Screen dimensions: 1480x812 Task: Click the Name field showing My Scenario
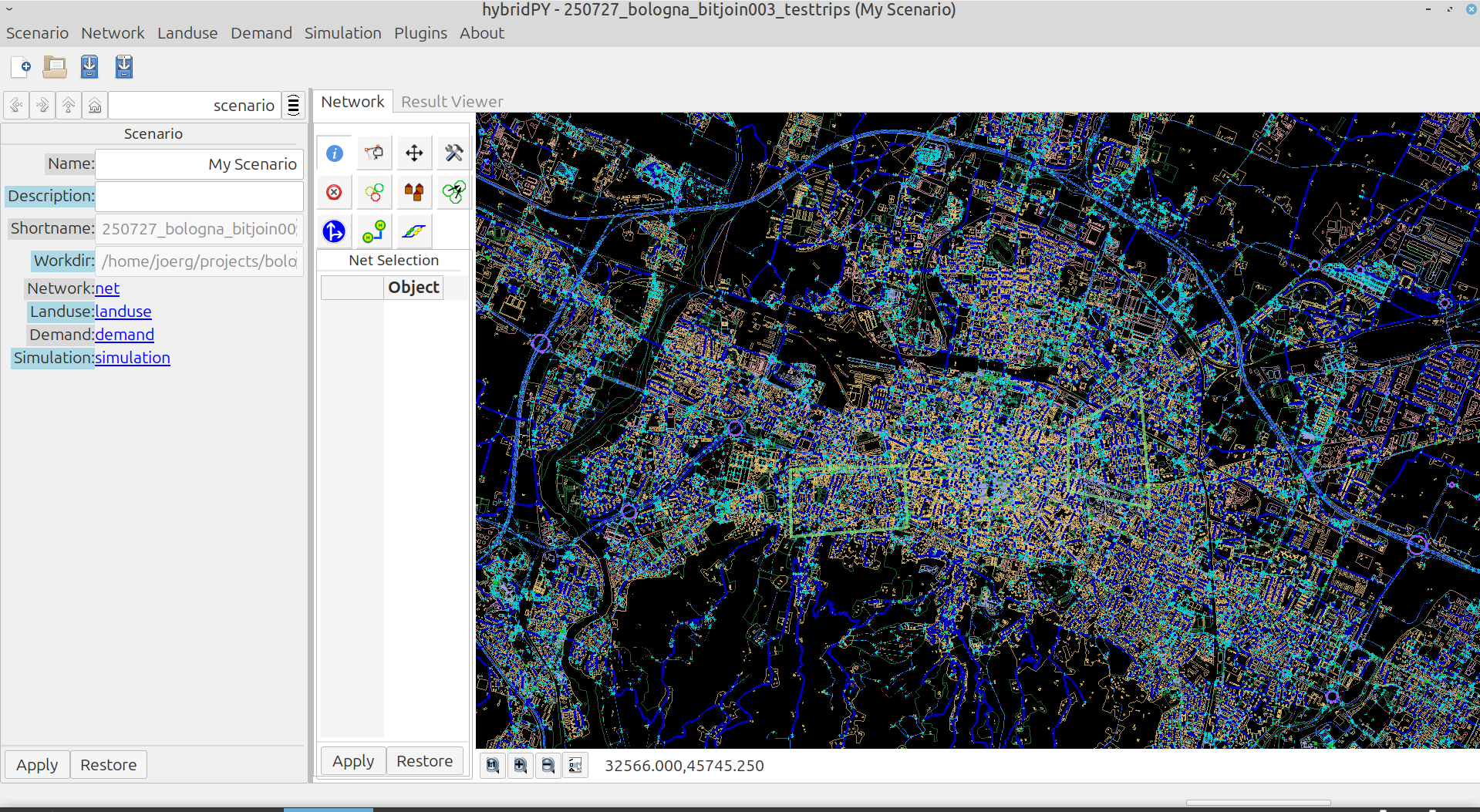click(199, 164)
